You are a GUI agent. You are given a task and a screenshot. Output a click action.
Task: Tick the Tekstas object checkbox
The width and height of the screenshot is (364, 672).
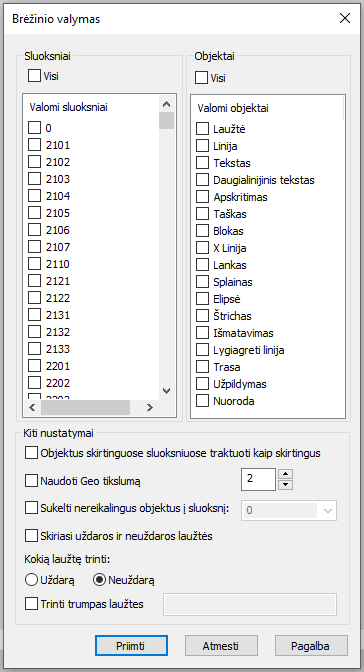click(x=202, y=163)
